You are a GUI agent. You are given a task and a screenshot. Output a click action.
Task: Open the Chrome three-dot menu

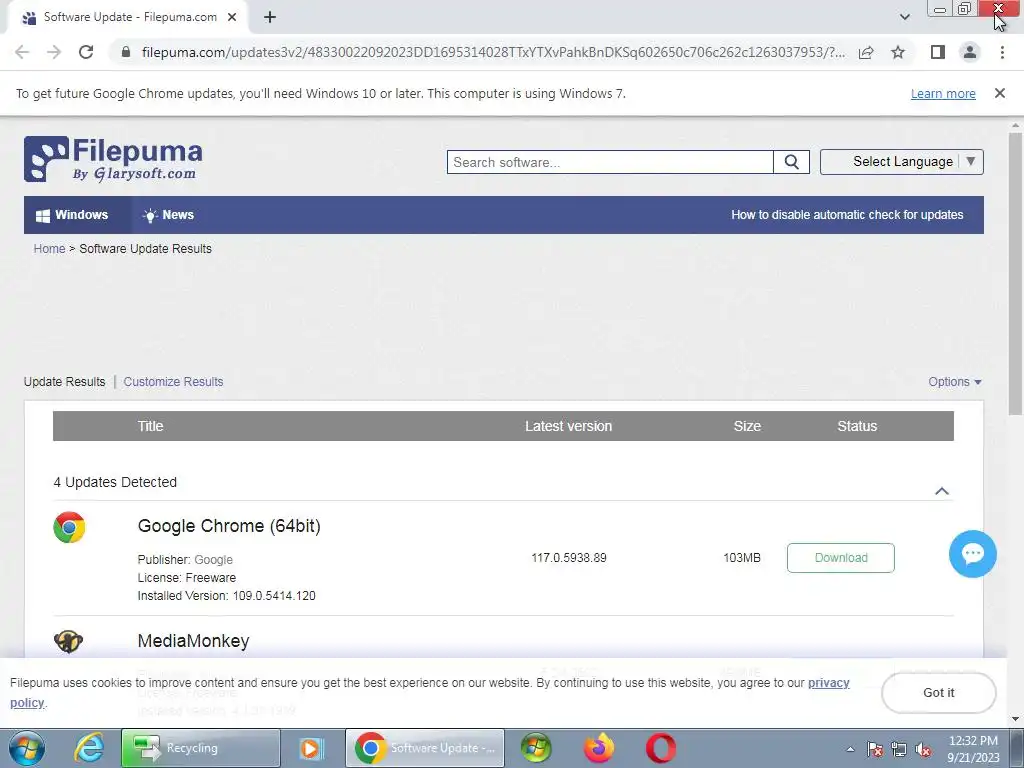tap(1002, 52)
